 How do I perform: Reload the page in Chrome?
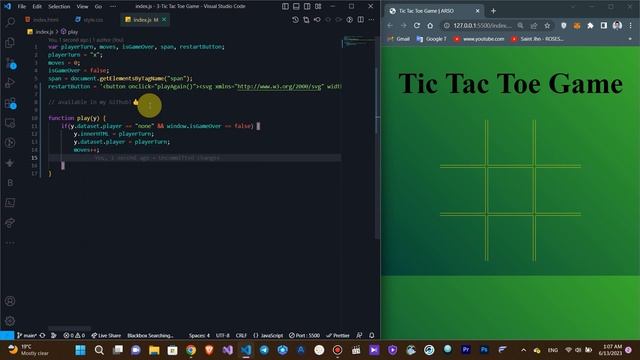(x=417, y=25)
